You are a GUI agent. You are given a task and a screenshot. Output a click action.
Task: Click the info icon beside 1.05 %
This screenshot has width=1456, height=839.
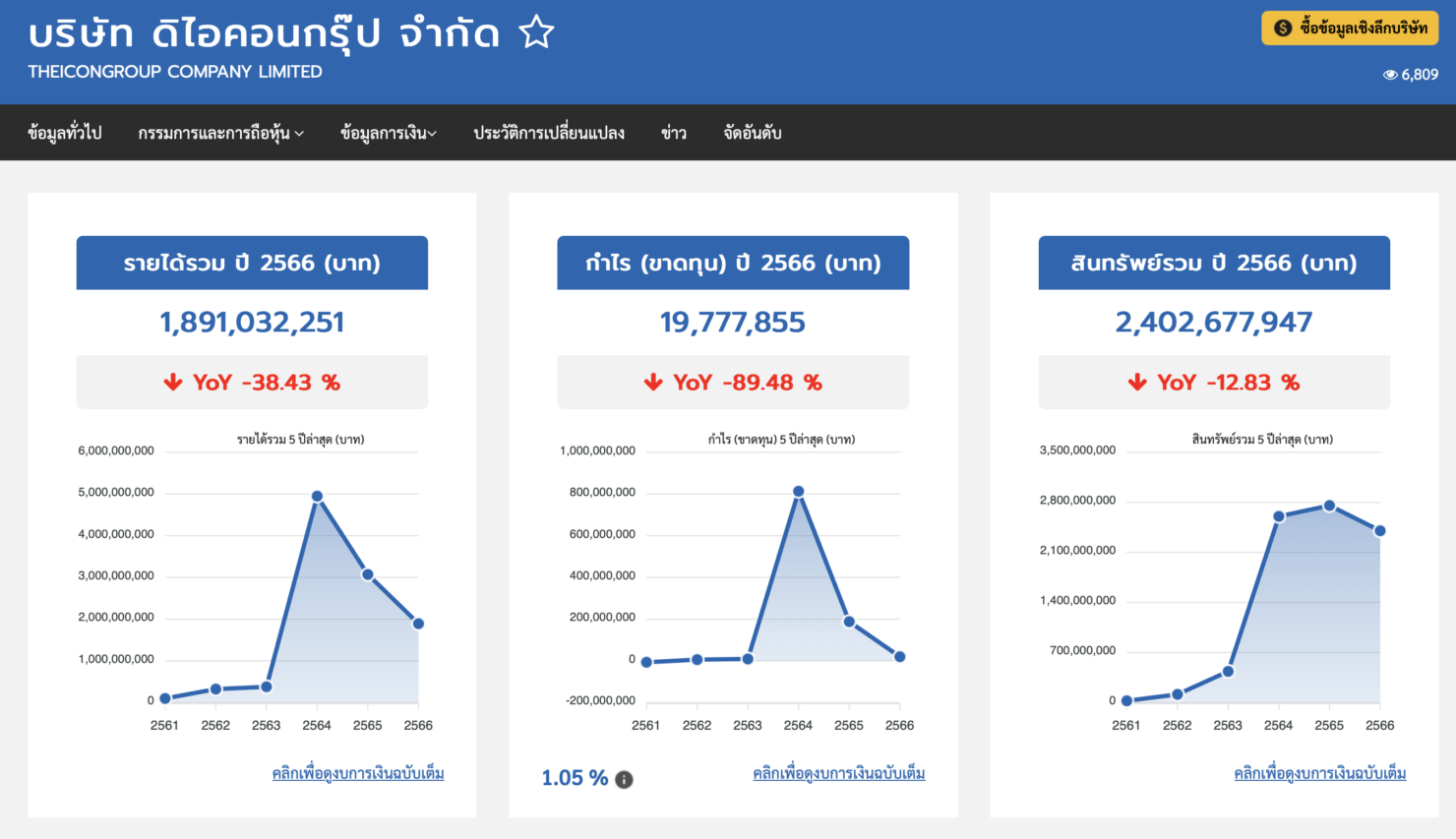tap(624, 779)
